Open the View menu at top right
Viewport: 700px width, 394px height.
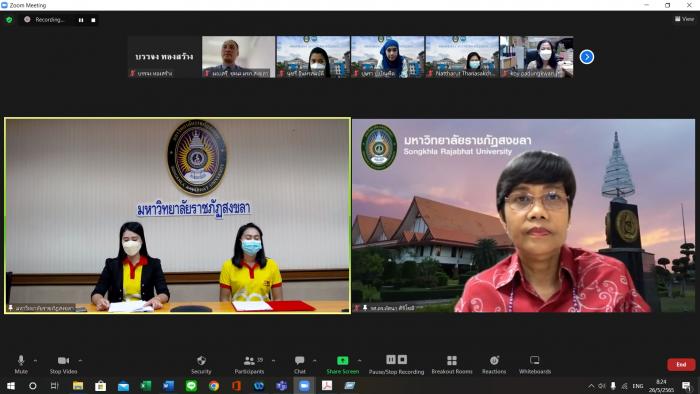pyautogui.click(x=684, y=19)
